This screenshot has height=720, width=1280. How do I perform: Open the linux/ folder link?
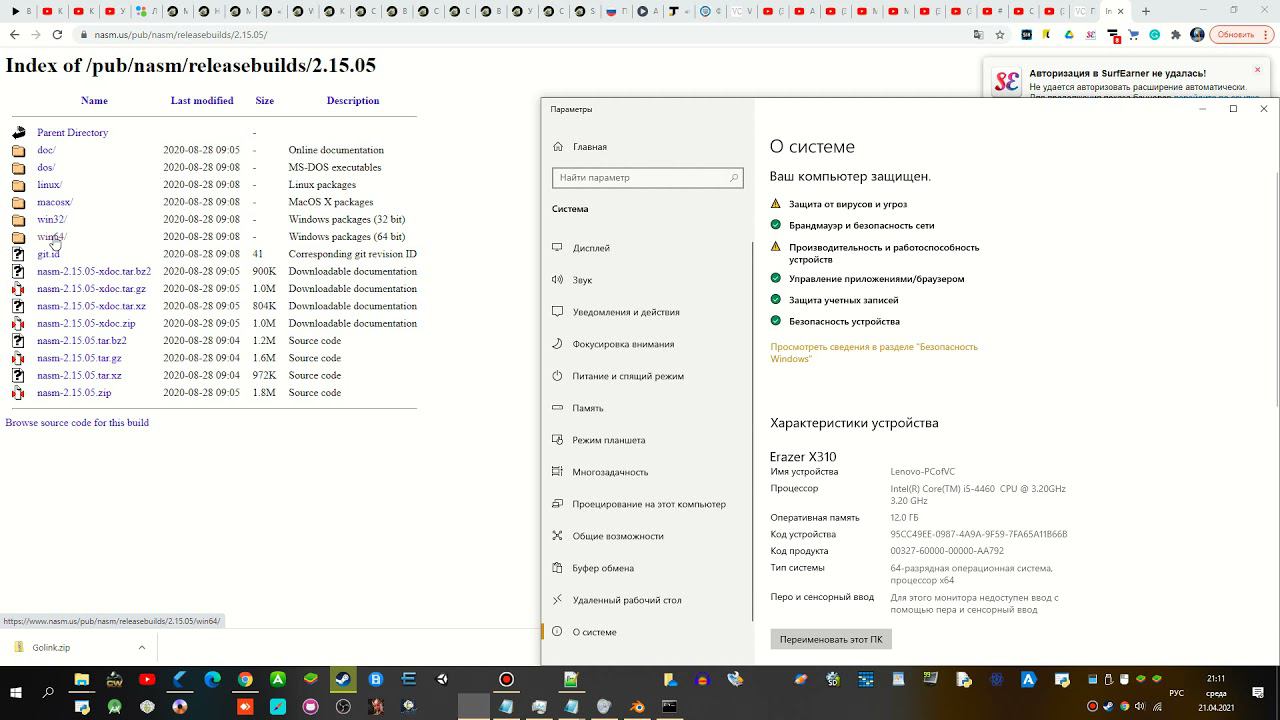(x=49, y=185)
